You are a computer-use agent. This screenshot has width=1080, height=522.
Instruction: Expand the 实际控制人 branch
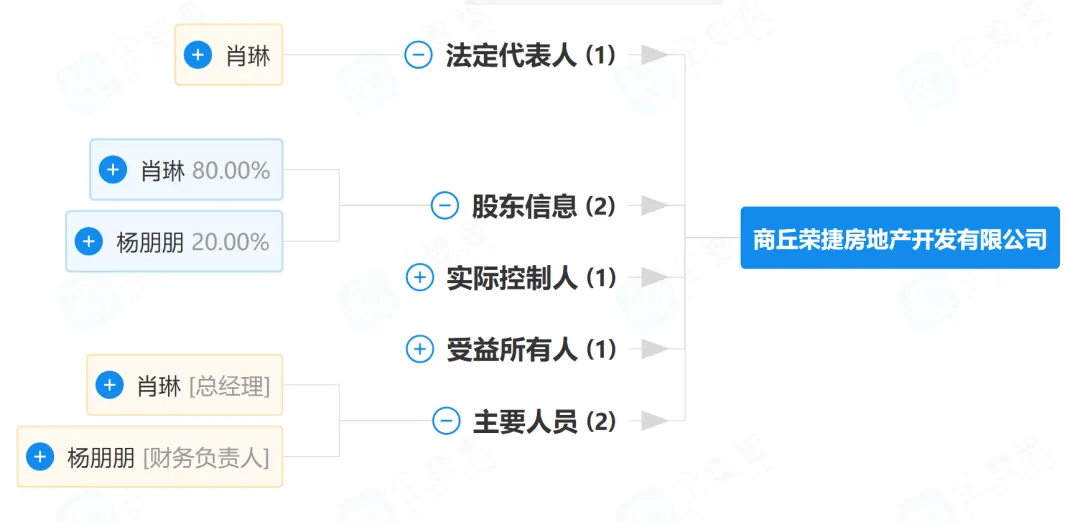click(420, 278)
